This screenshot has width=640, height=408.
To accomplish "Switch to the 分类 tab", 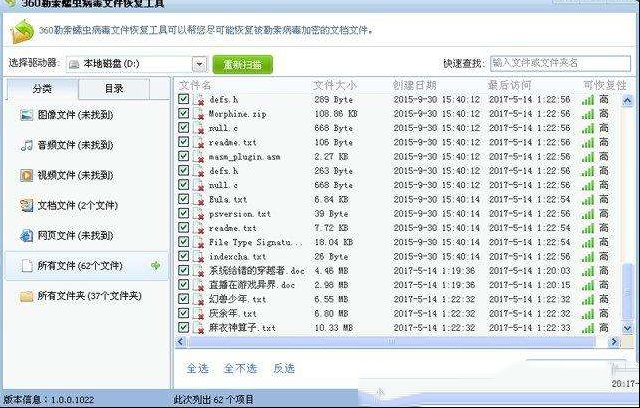I will [42, 89].
